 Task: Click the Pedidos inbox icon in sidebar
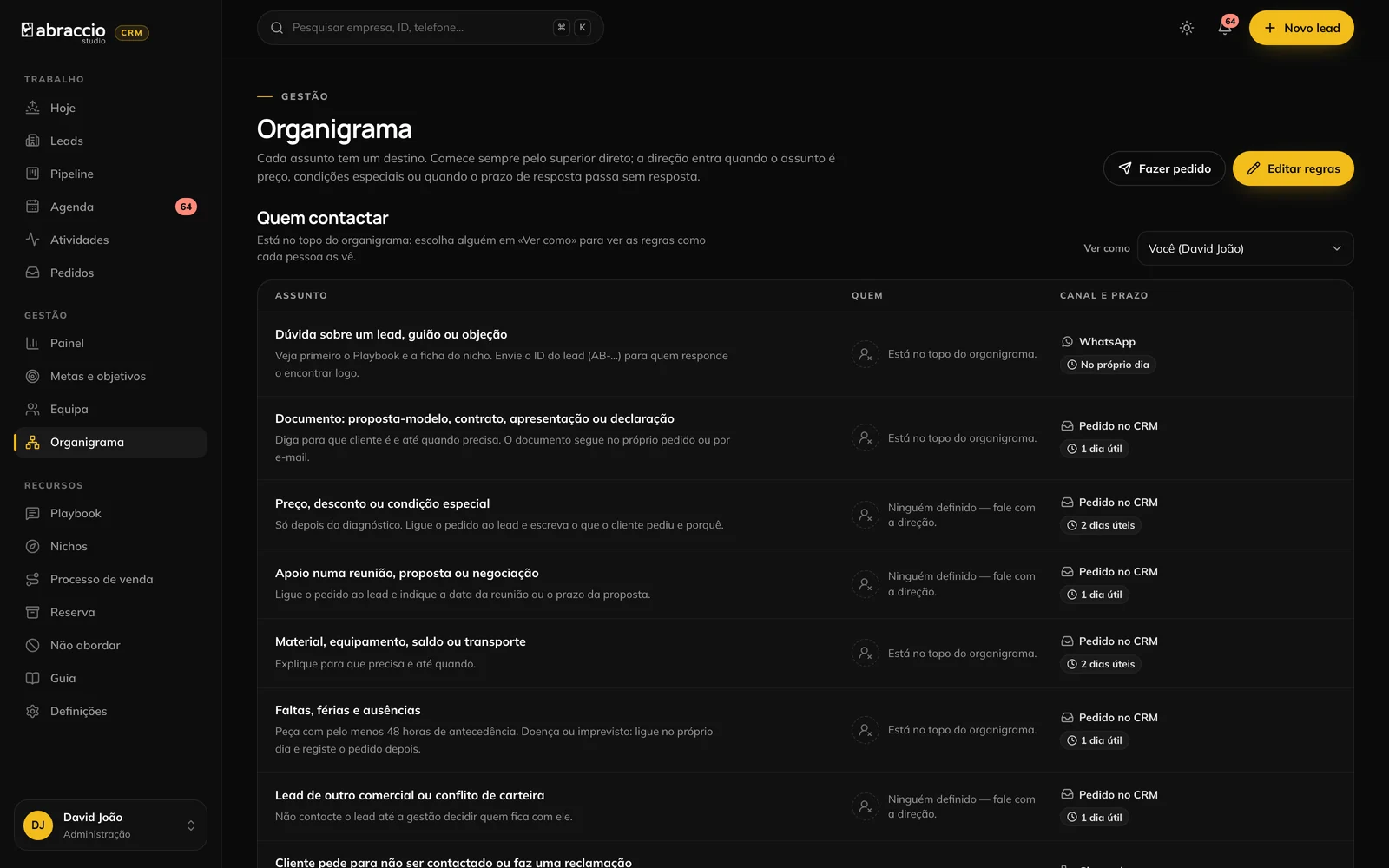[x=32, y=273]
